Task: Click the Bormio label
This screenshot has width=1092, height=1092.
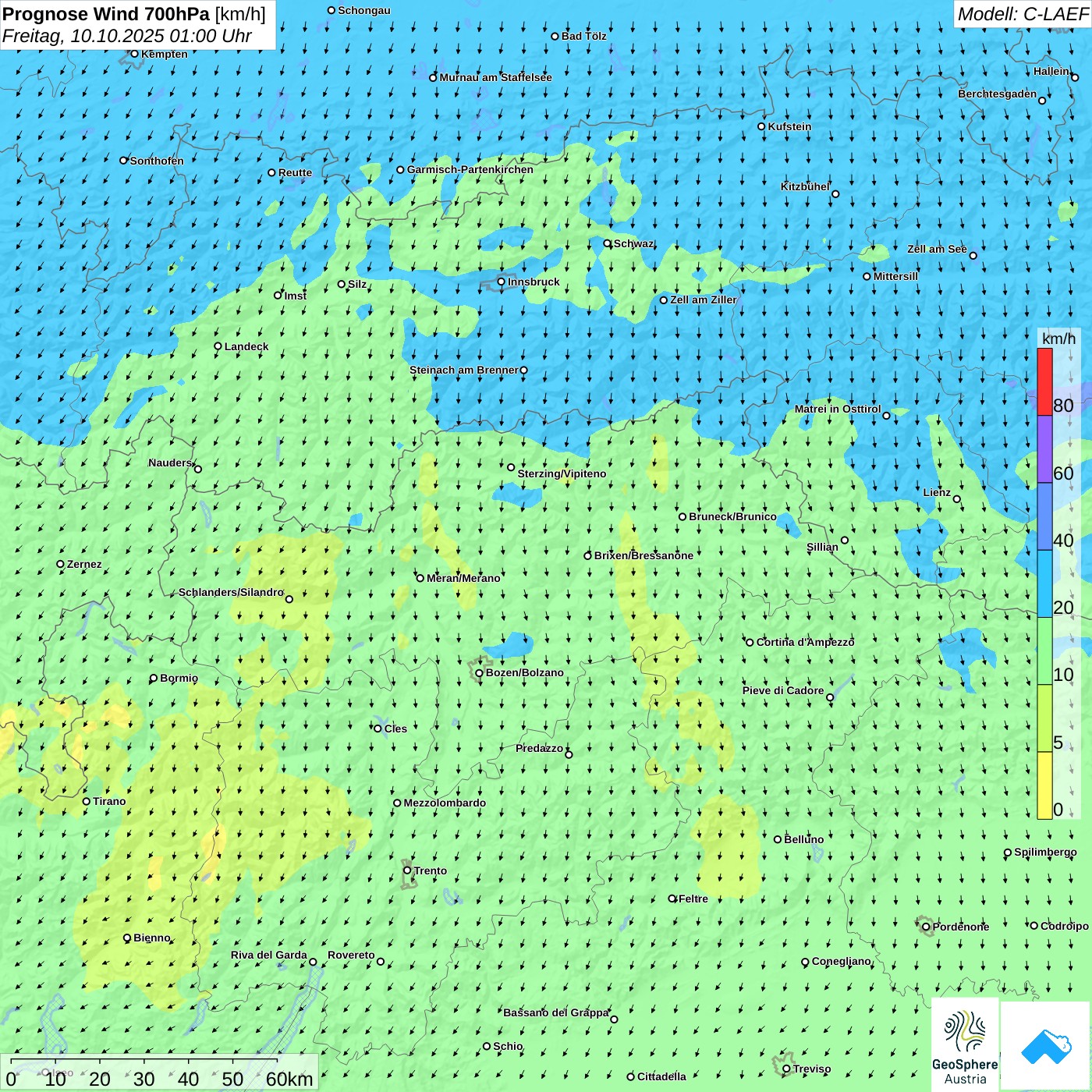Action: click(x=179, y=678)
